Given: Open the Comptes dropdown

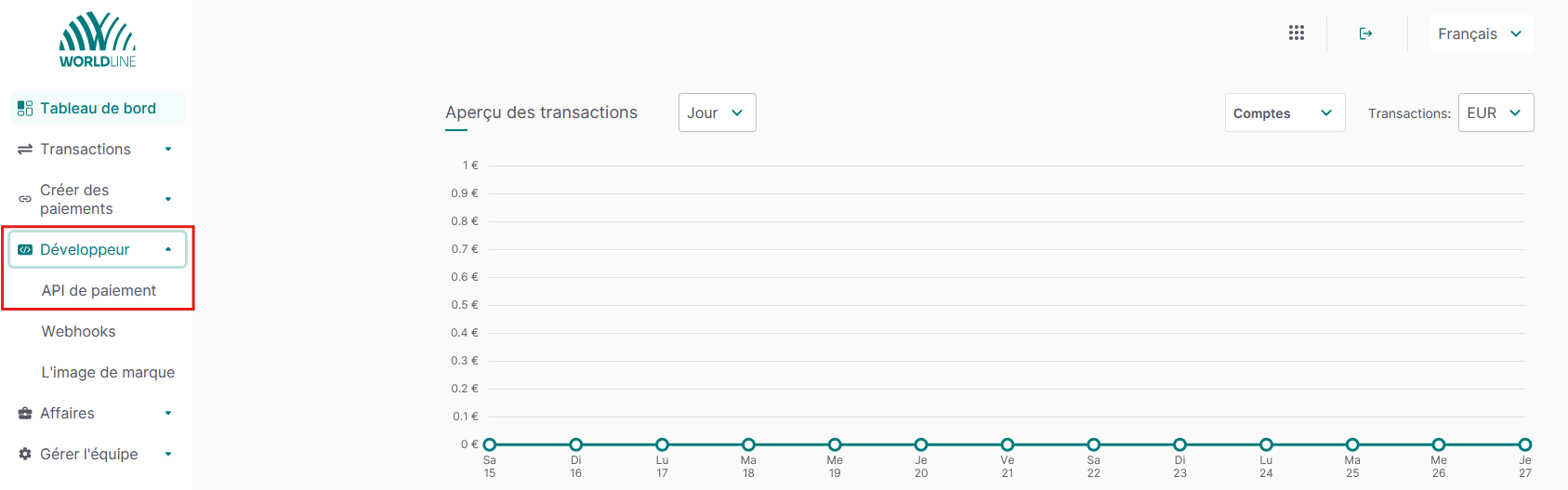Looking at the screenshot, I should click(1284, 113).
